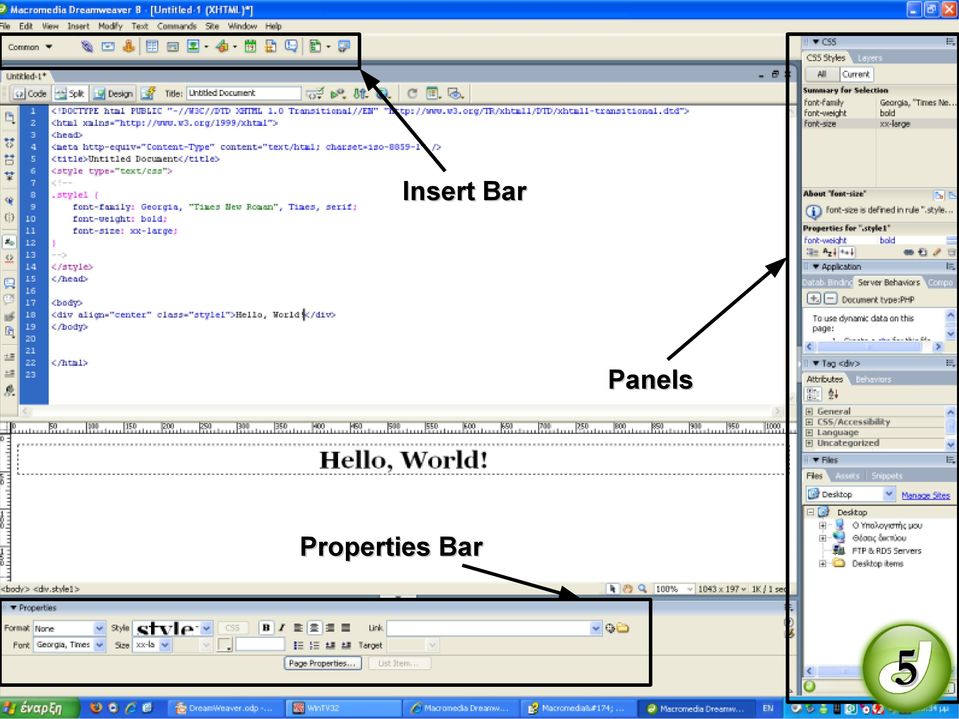Click Preview/Debug in Browser icon
959x719 pixels.
[x=382, y=94]
